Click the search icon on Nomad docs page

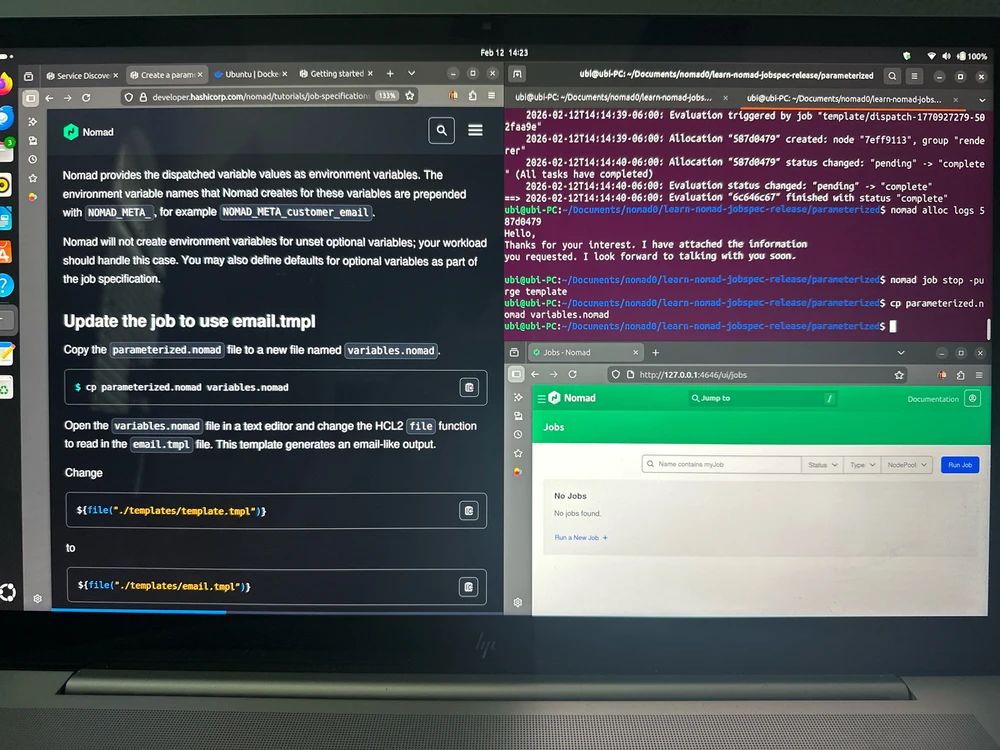[441, 130]
